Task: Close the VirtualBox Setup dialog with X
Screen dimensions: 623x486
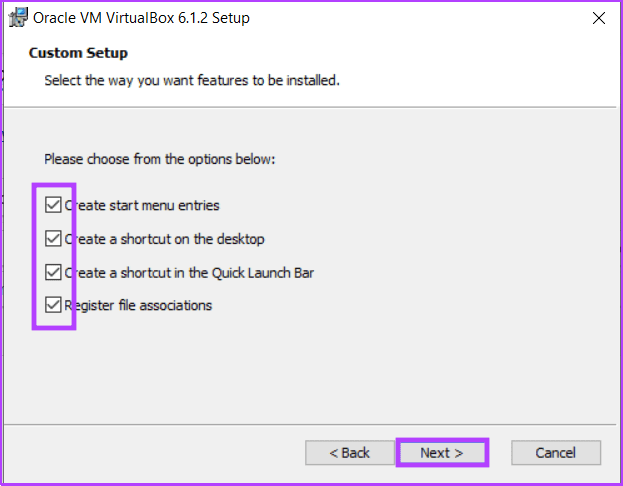Action: coord(598,18)
